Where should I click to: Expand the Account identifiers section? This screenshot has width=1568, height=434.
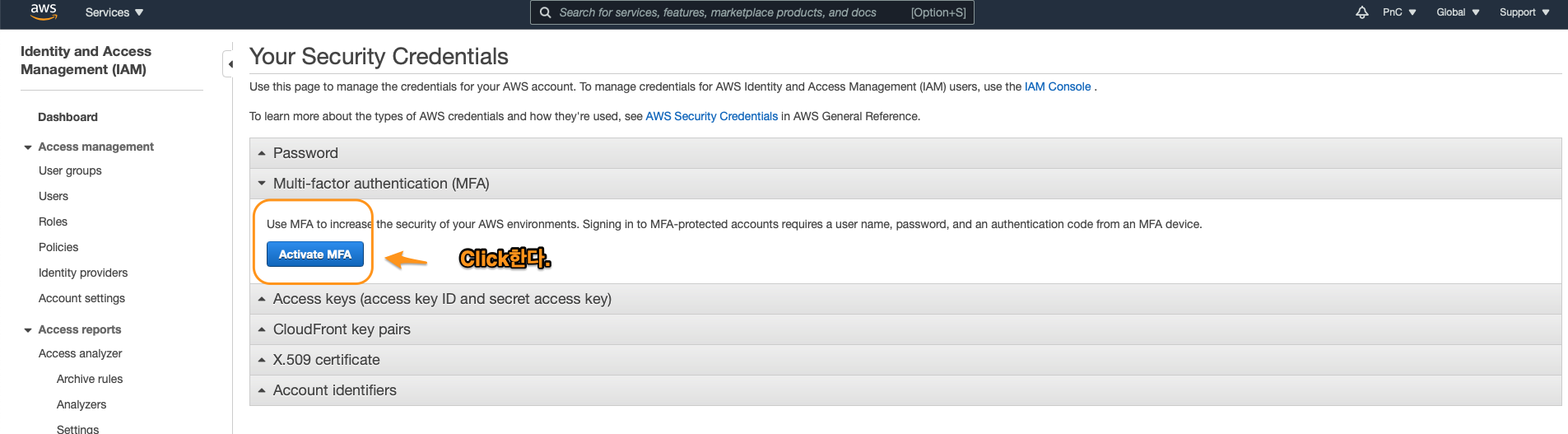tap(334, 390)
